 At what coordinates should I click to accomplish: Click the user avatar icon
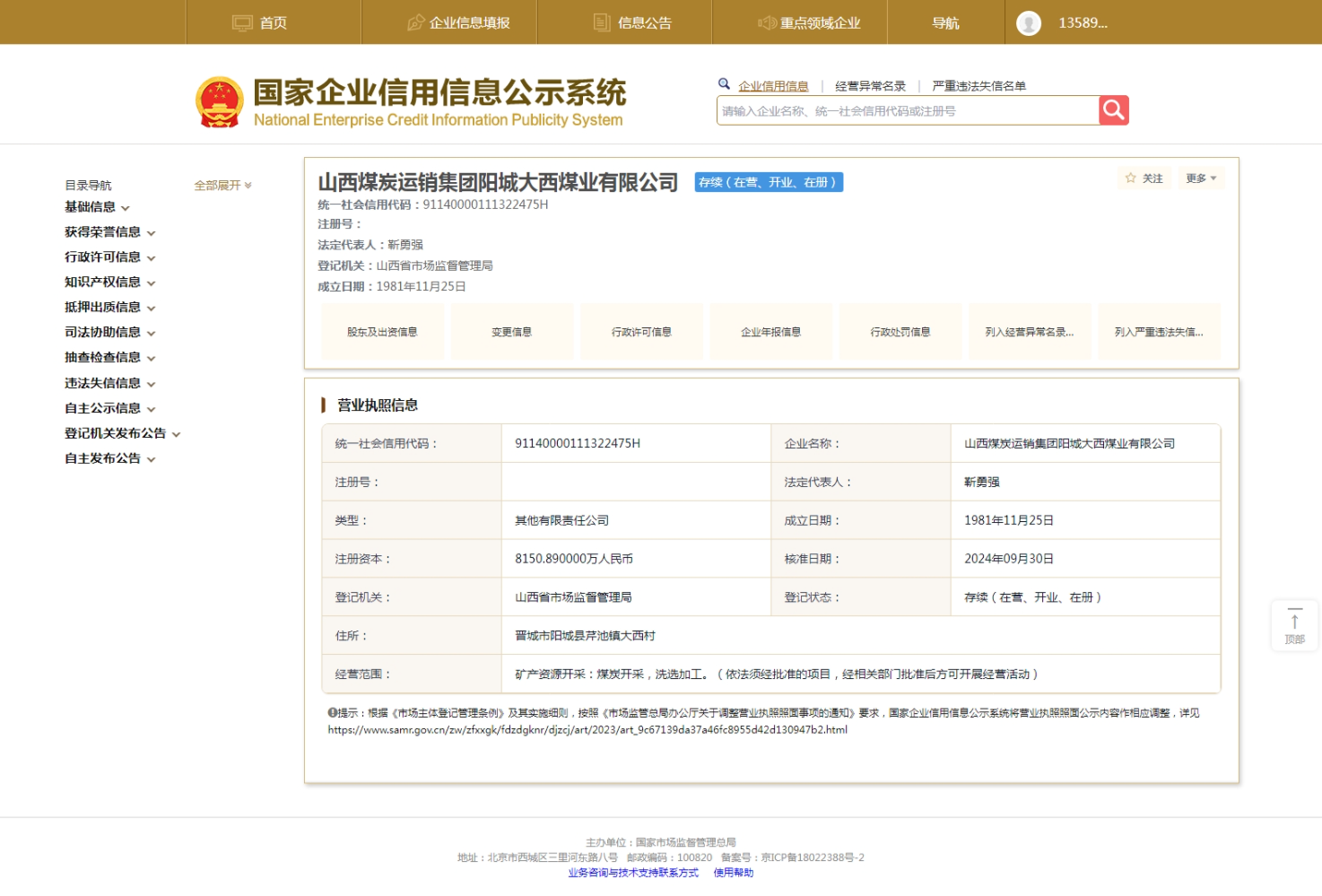pos(1029,23)
